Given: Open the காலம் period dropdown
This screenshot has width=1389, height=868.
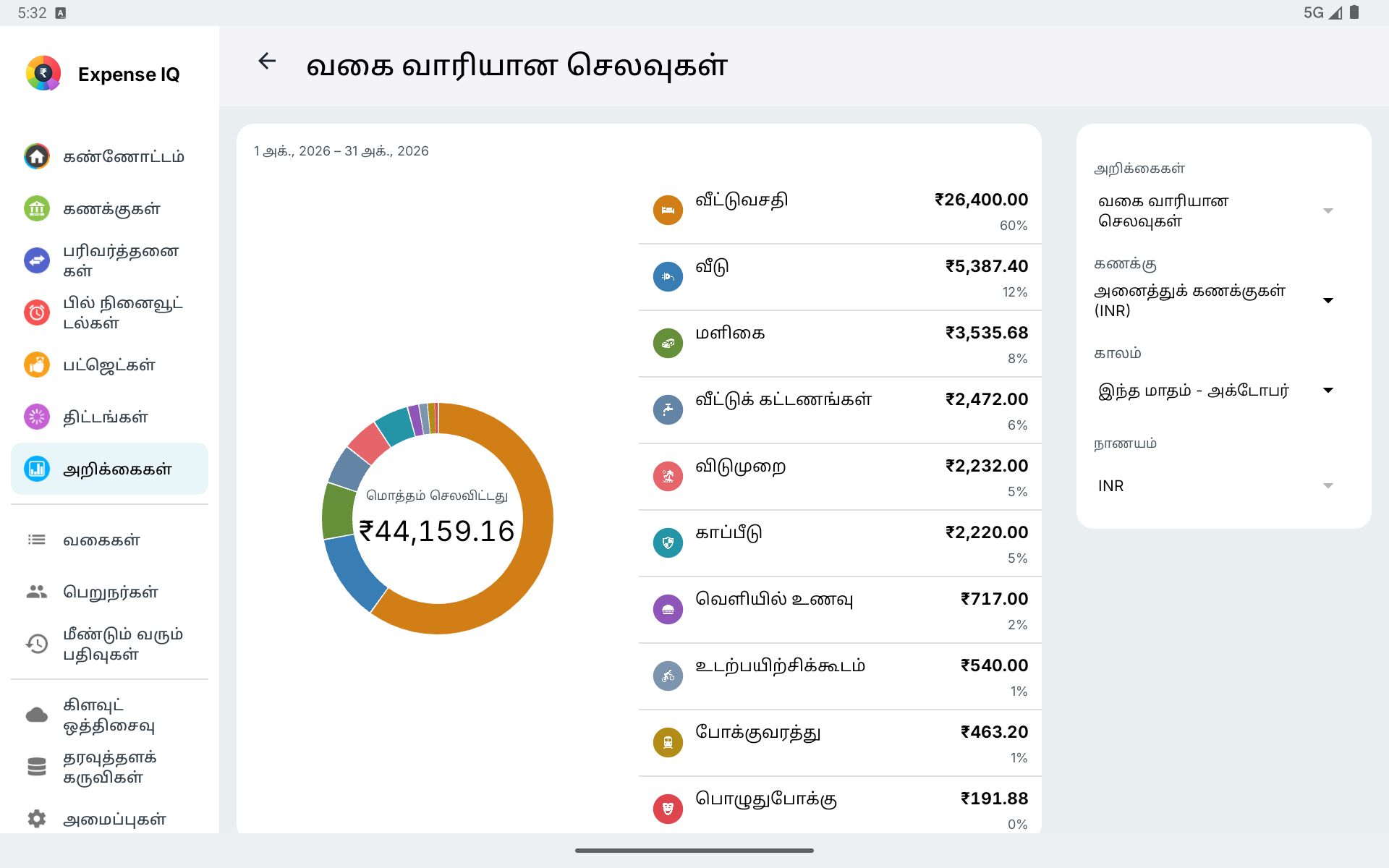Looking at the screenshot, I should pyautogui.click(x=1215, y=391).
